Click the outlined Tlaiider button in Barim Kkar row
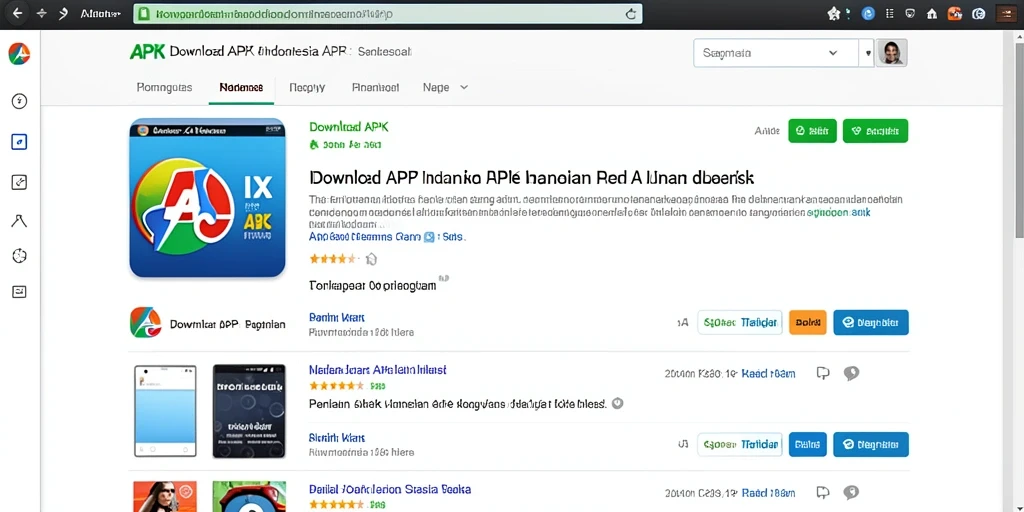The height and width of the screenshot is (512, 1024). pos(739,323)
